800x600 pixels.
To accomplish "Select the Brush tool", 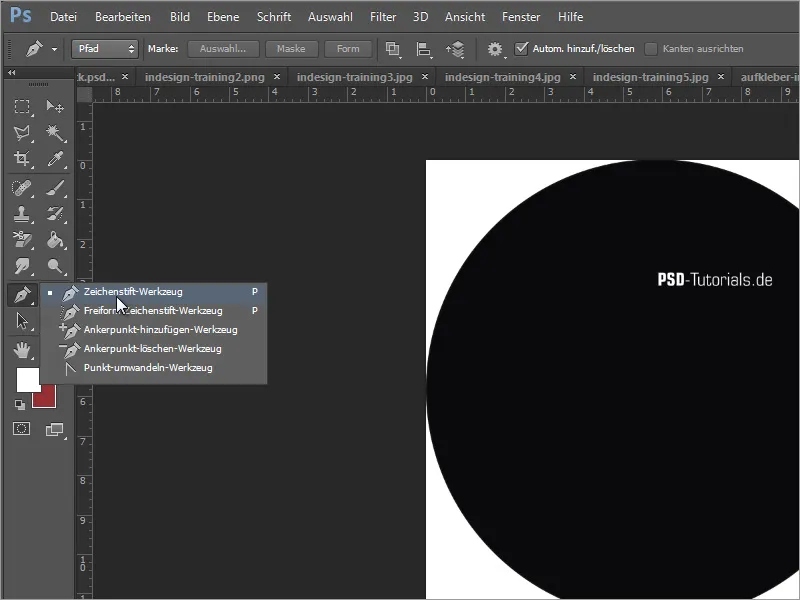I will pyautogui.click(x=55, y=188).
